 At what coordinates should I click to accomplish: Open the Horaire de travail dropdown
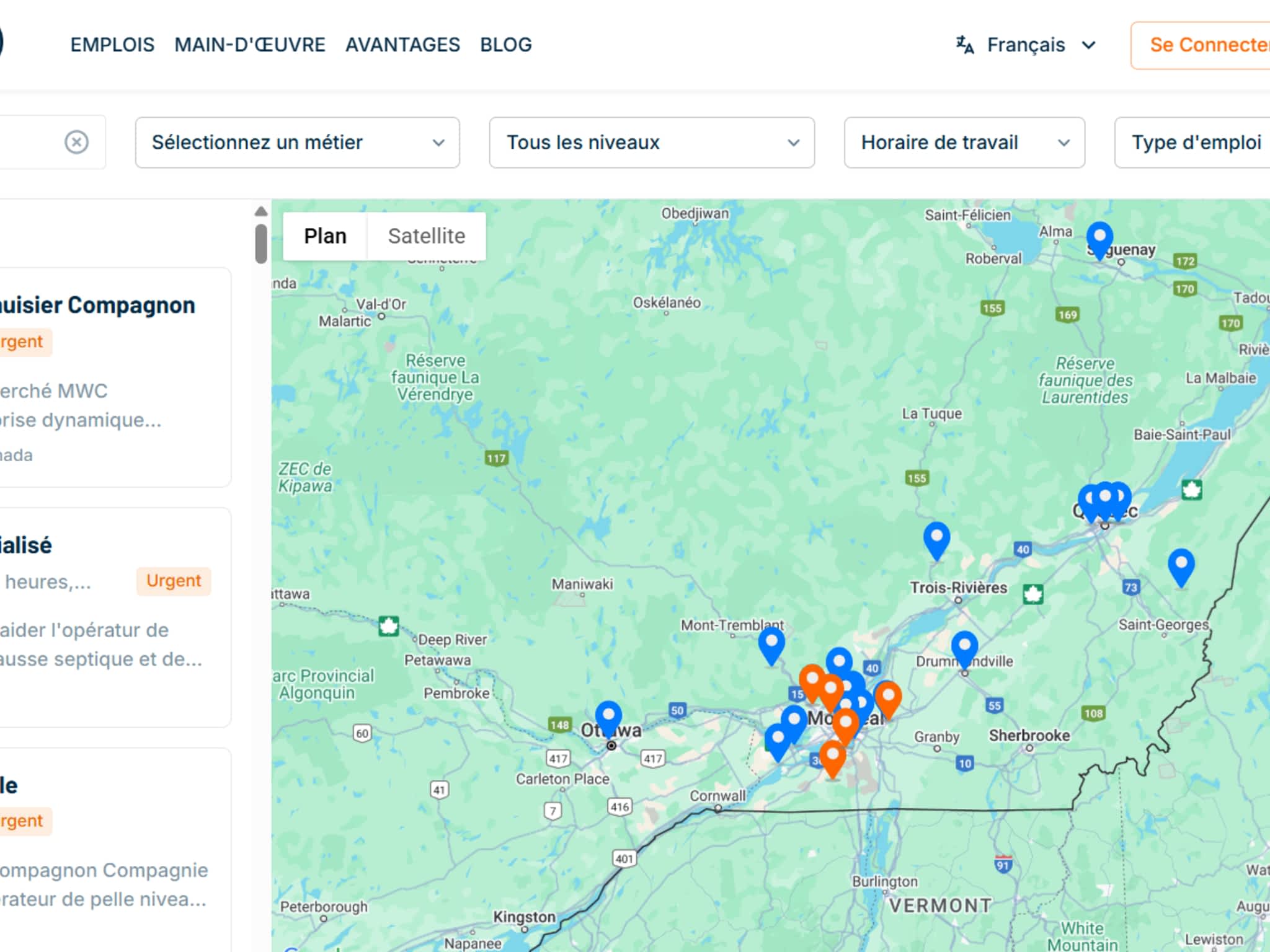click(964, 143)
